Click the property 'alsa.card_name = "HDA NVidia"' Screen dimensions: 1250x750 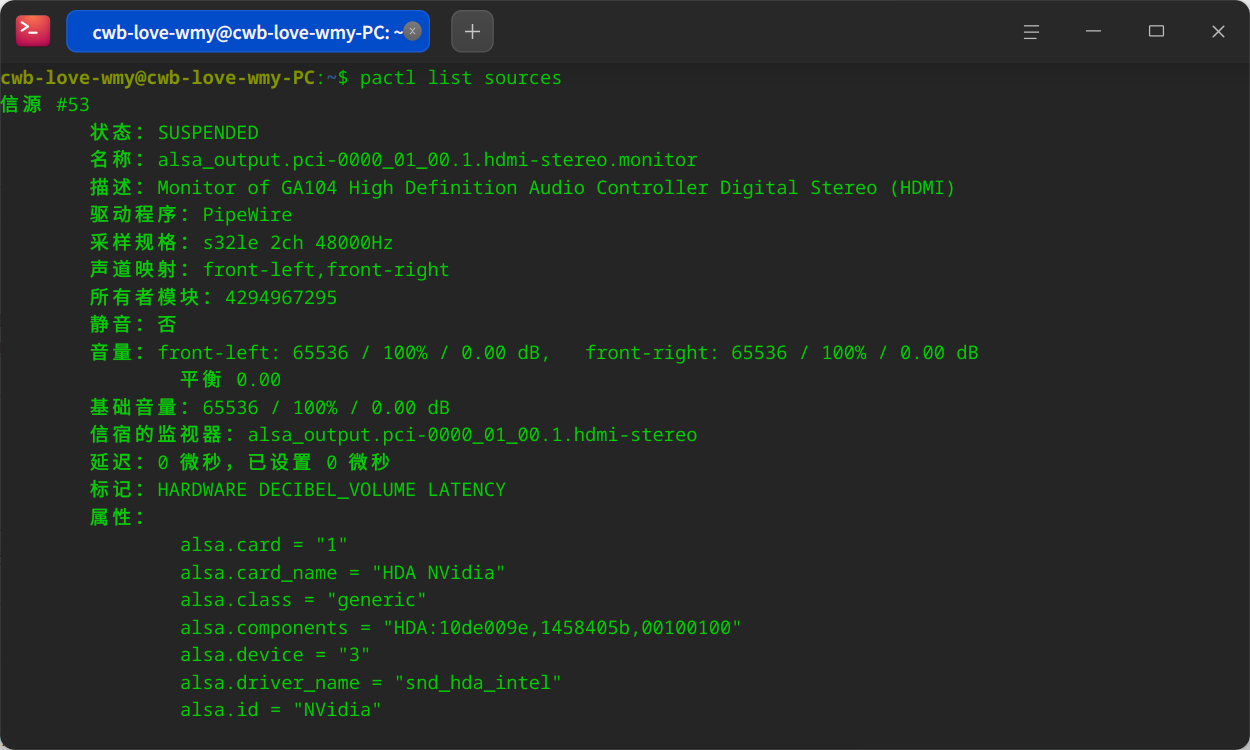[343, 573]
